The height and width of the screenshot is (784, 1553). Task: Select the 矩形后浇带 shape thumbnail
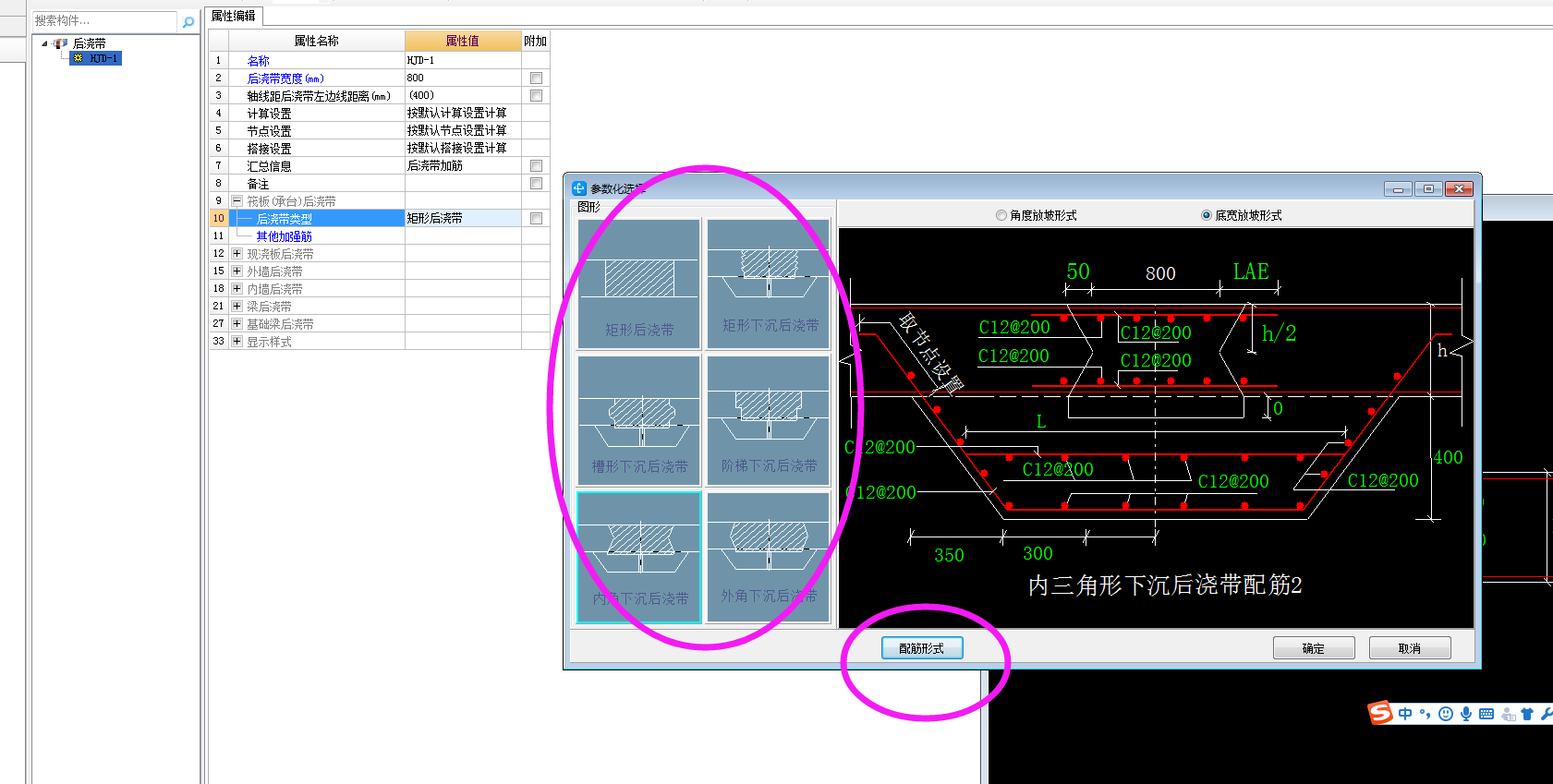(x=638, y=283)
